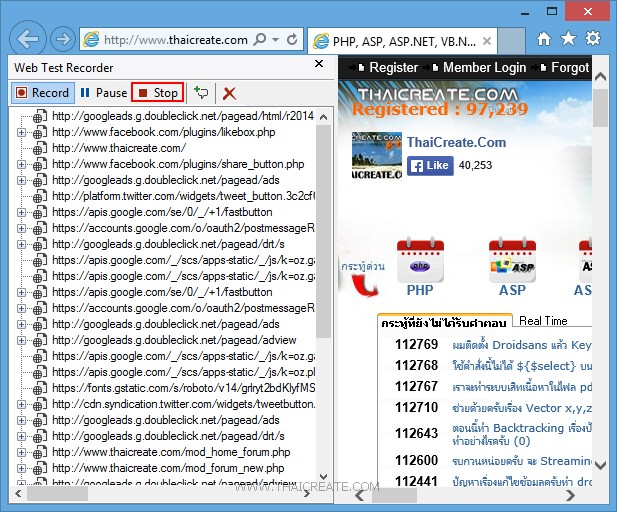Go forward with the browser Forward arrow
Image resolution: width=617 pixels, height=512 pixels.
tap(62, 39)
